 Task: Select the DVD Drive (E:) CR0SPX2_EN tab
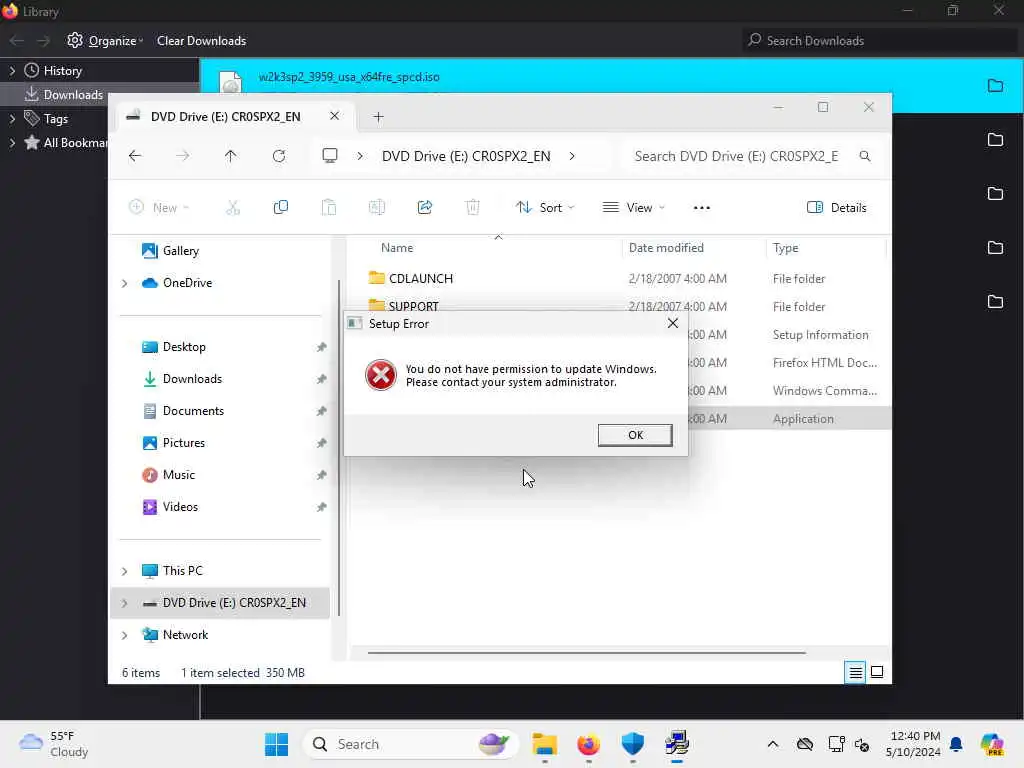(226, 116)
